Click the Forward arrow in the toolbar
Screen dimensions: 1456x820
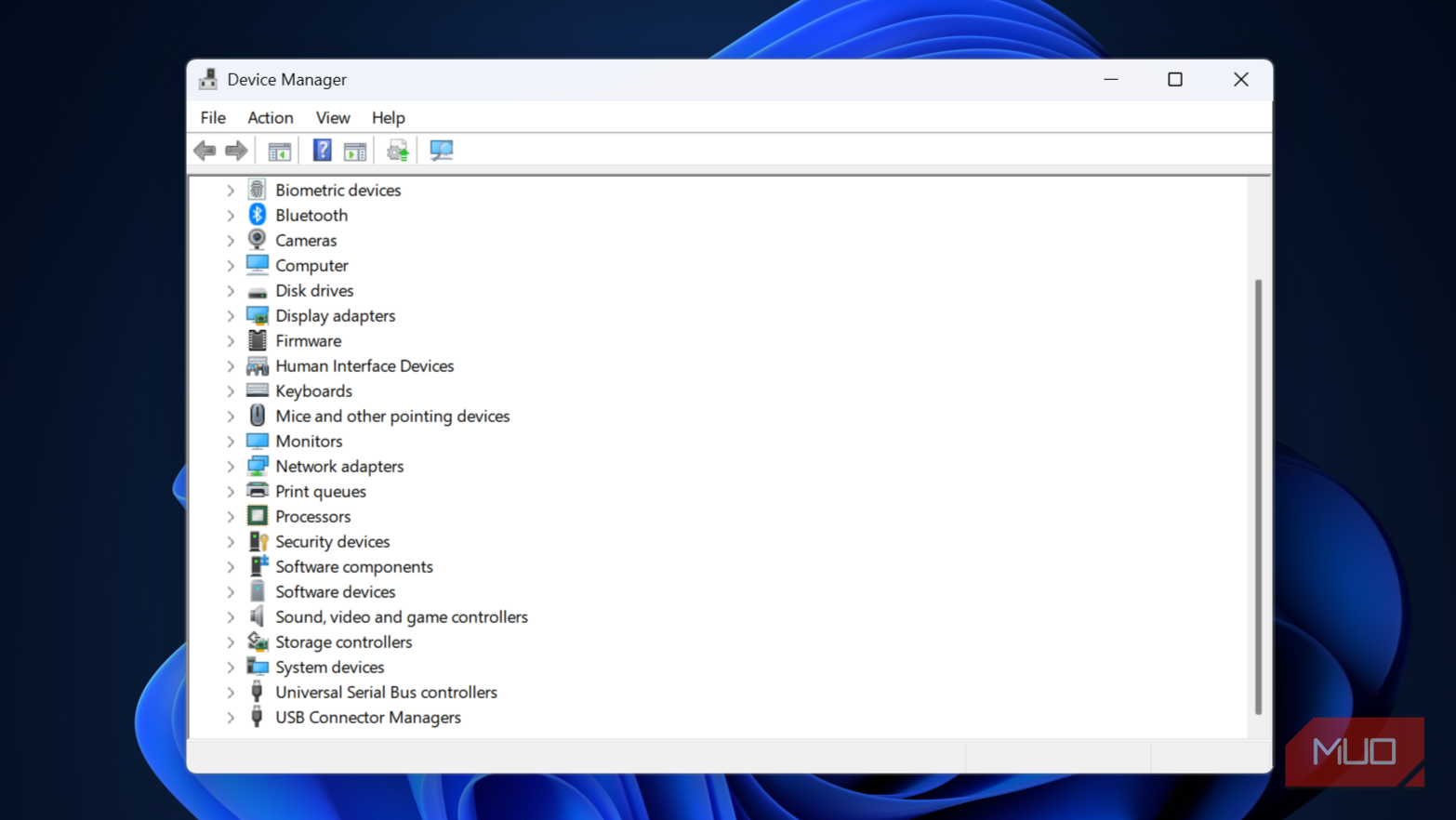236,151
